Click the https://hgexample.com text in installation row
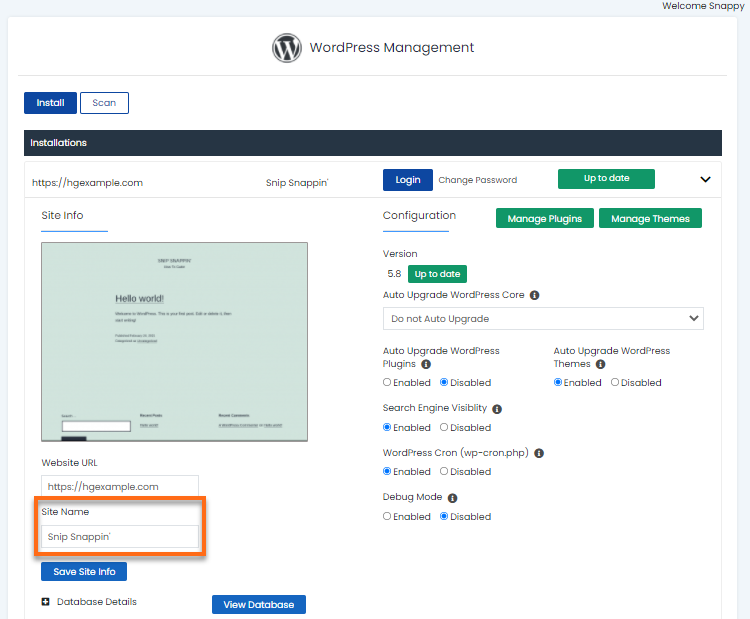Image resolution: width=750 pixels, height=619 pixels. click(88, 183)
